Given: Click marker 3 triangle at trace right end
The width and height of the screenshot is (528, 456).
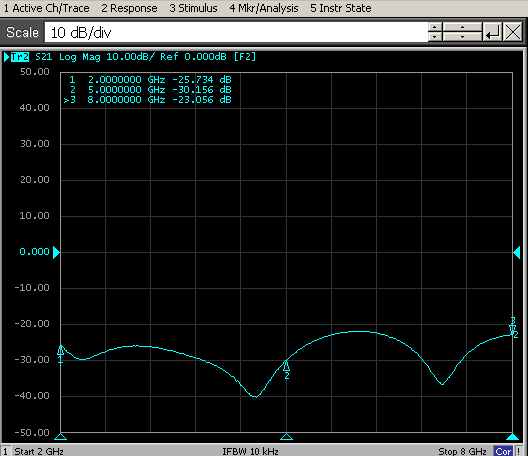Looking at the screenshot, I should pos(513,329).
